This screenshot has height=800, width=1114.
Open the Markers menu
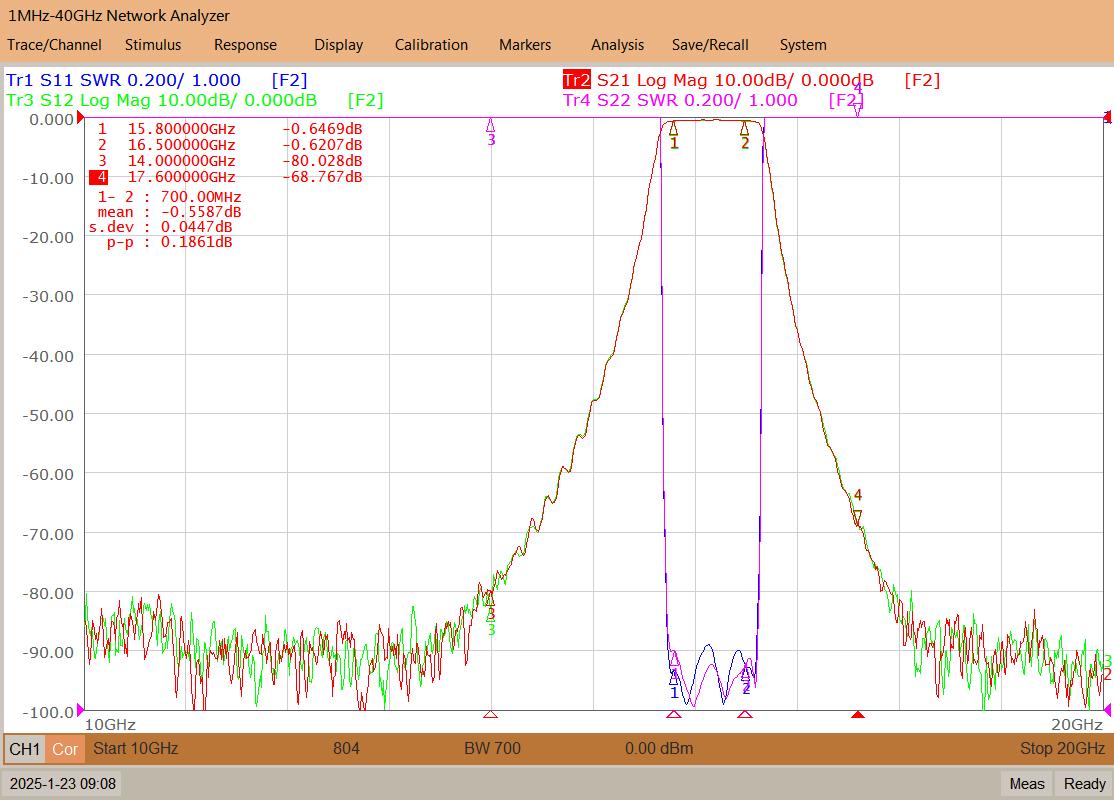pyautogui.click(x=524, y=45)
